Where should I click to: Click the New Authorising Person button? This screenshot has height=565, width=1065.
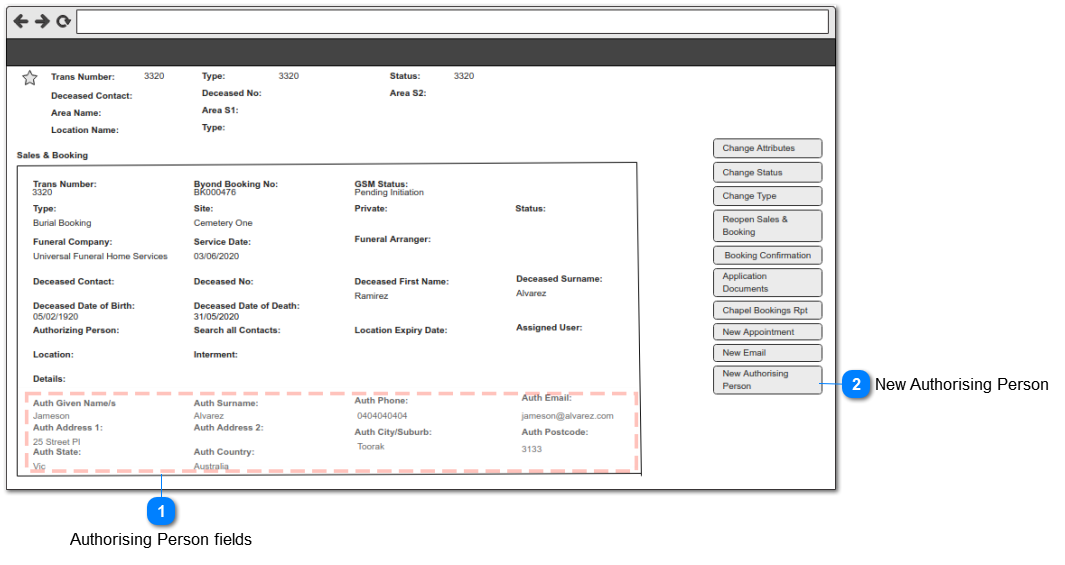768,380
